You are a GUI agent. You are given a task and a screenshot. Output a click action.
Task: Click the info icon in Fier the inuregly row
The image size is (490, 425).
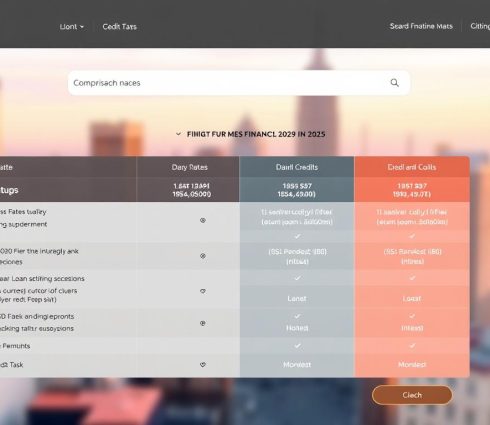coord(203,256)
